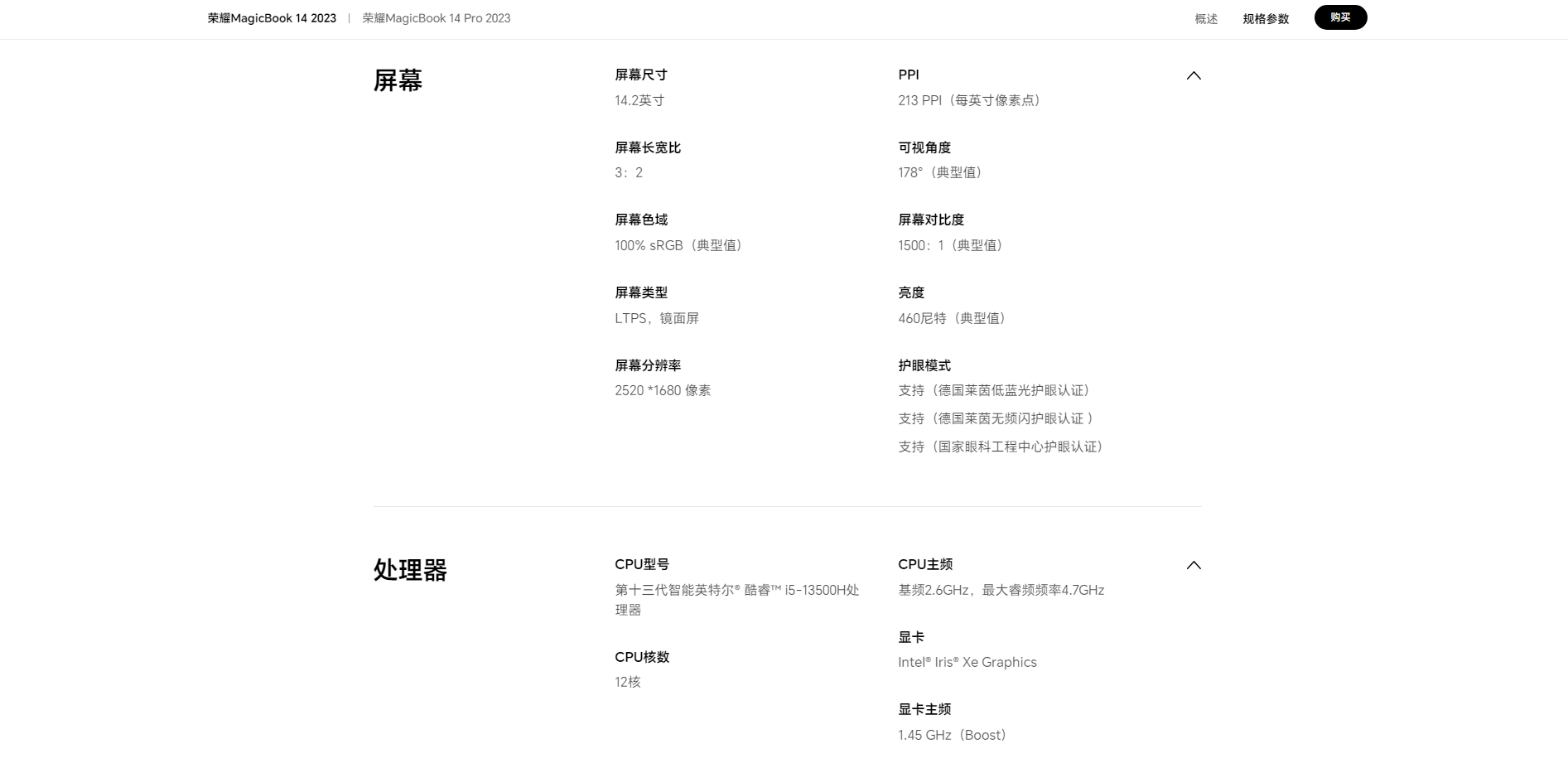The image size is (1568, 768).
Task: Select the Intel Iris Xe Graphics value
Action: click(x=967, y=662)
